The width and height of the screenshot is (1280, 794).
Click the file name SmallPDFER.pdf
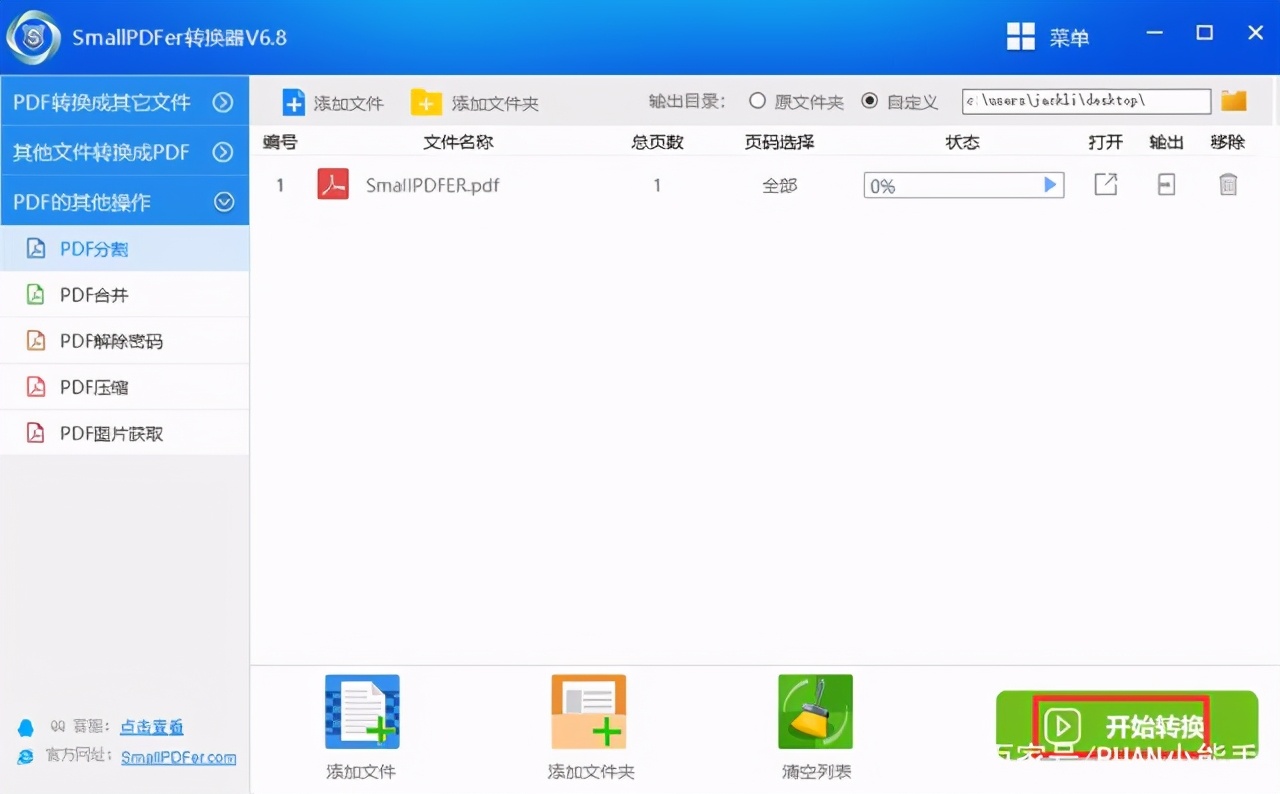click(433, 185)
